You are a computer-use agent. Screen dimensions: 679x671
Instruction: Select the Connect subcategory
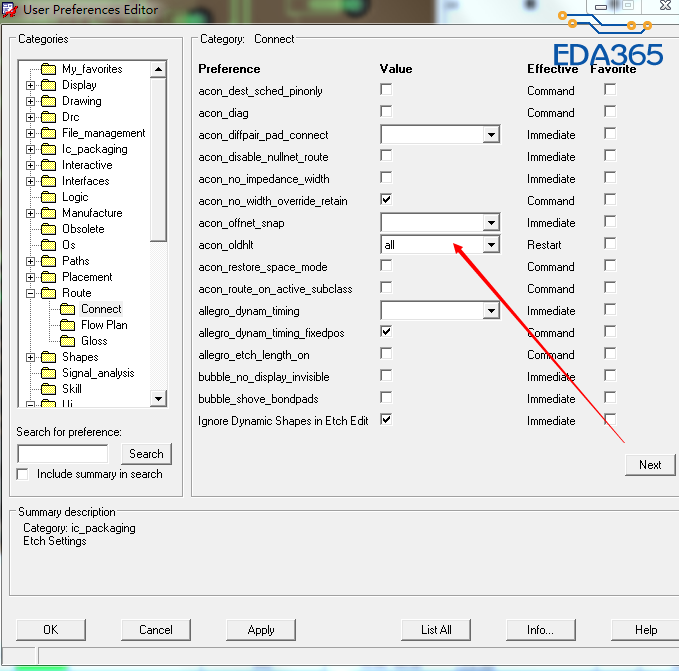pos(101,309)
